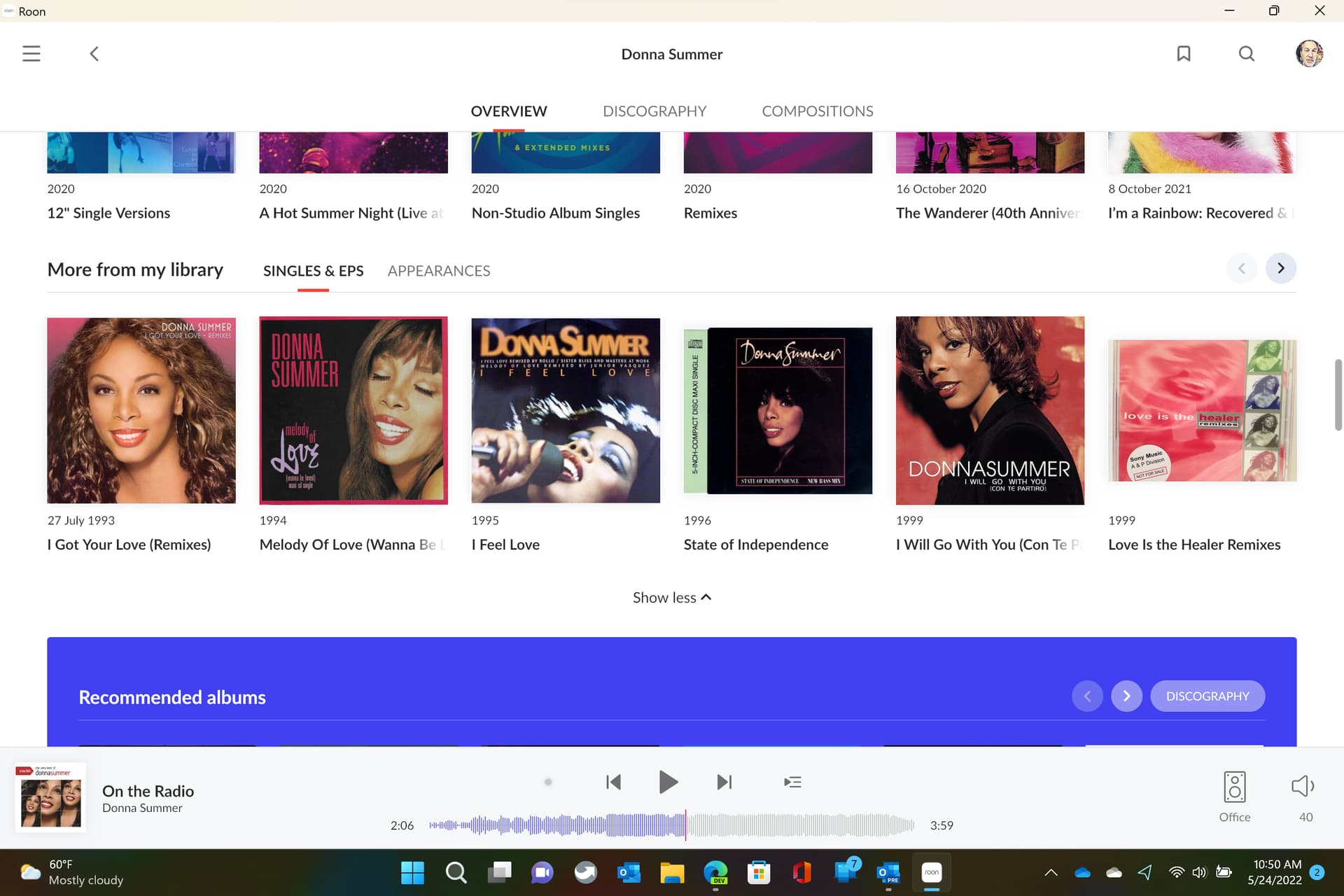Click the Non-Studio Album Singles title
Screen dimensions: 1344x896
point(556,213)
